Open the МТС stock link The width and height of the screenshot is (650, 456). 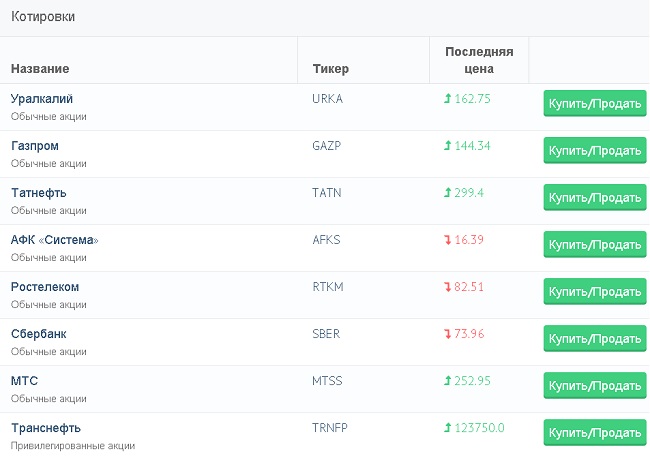pos(24,381)
